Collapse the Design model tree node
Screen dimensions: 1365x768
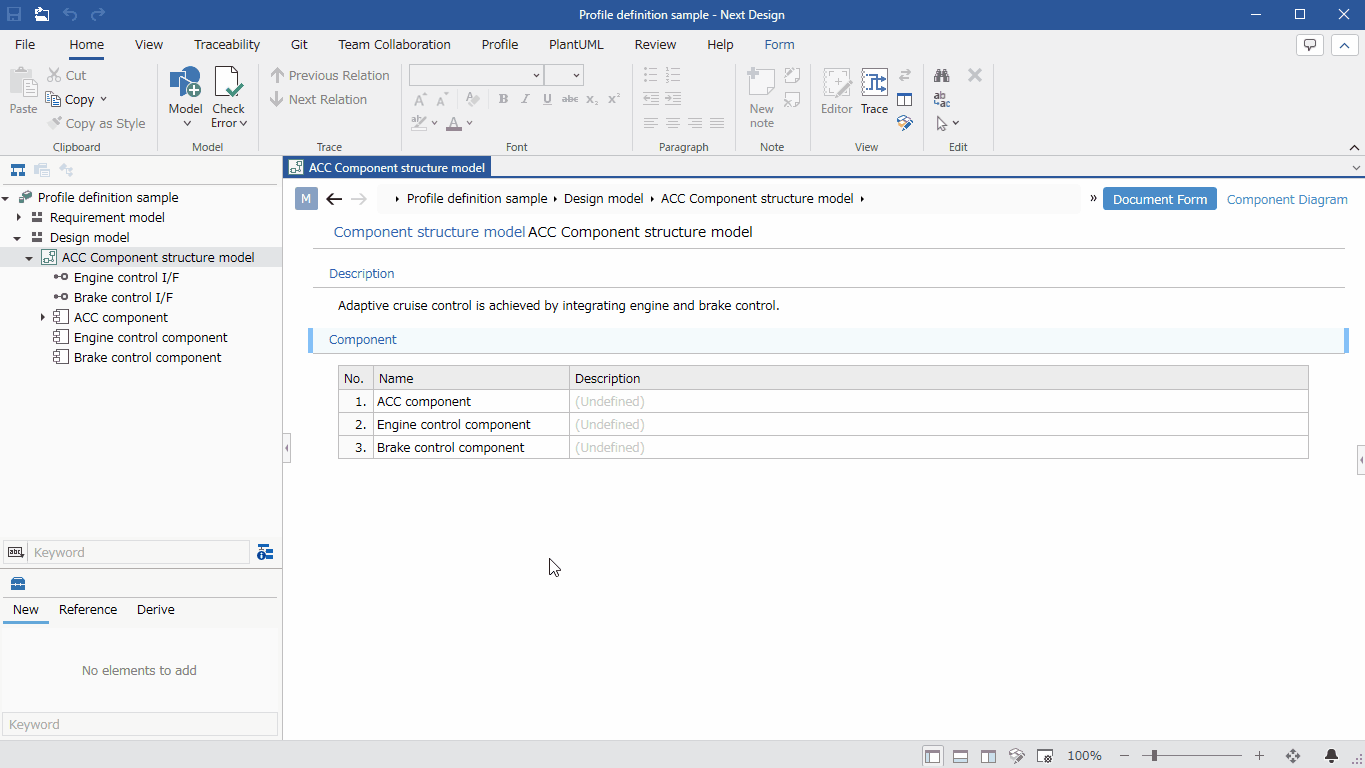pyautogui.click(x=18, y=237)
